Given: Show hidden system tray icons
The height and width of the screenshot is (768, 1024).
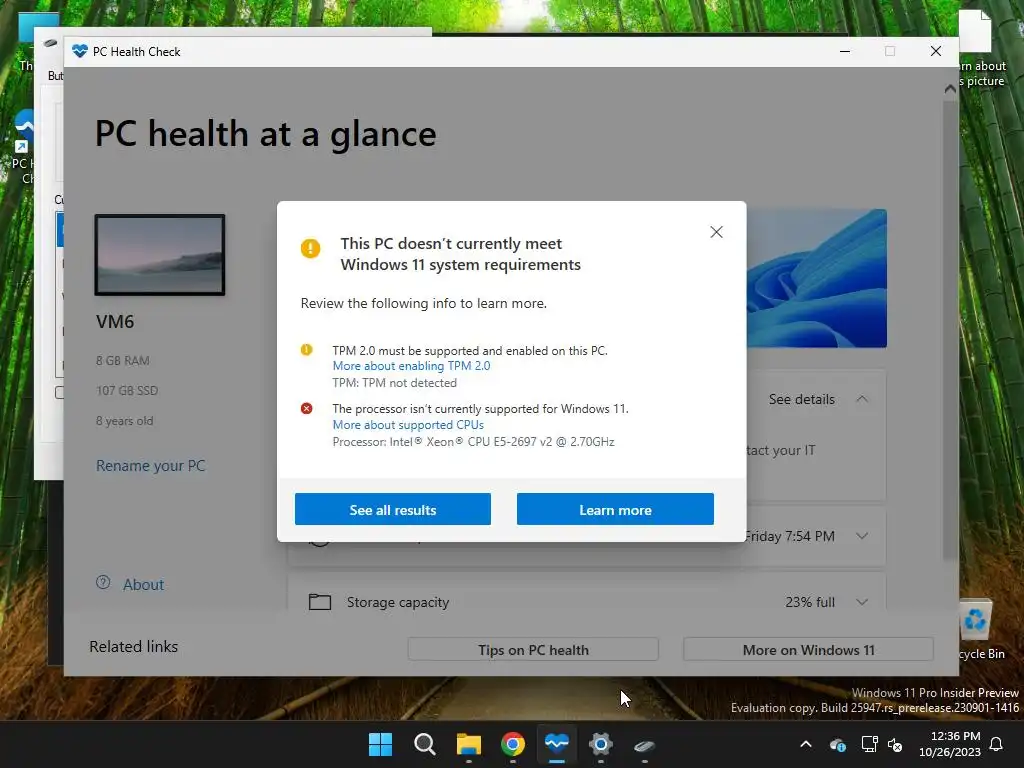Looking at the screenshot, I should click(806, 744).
